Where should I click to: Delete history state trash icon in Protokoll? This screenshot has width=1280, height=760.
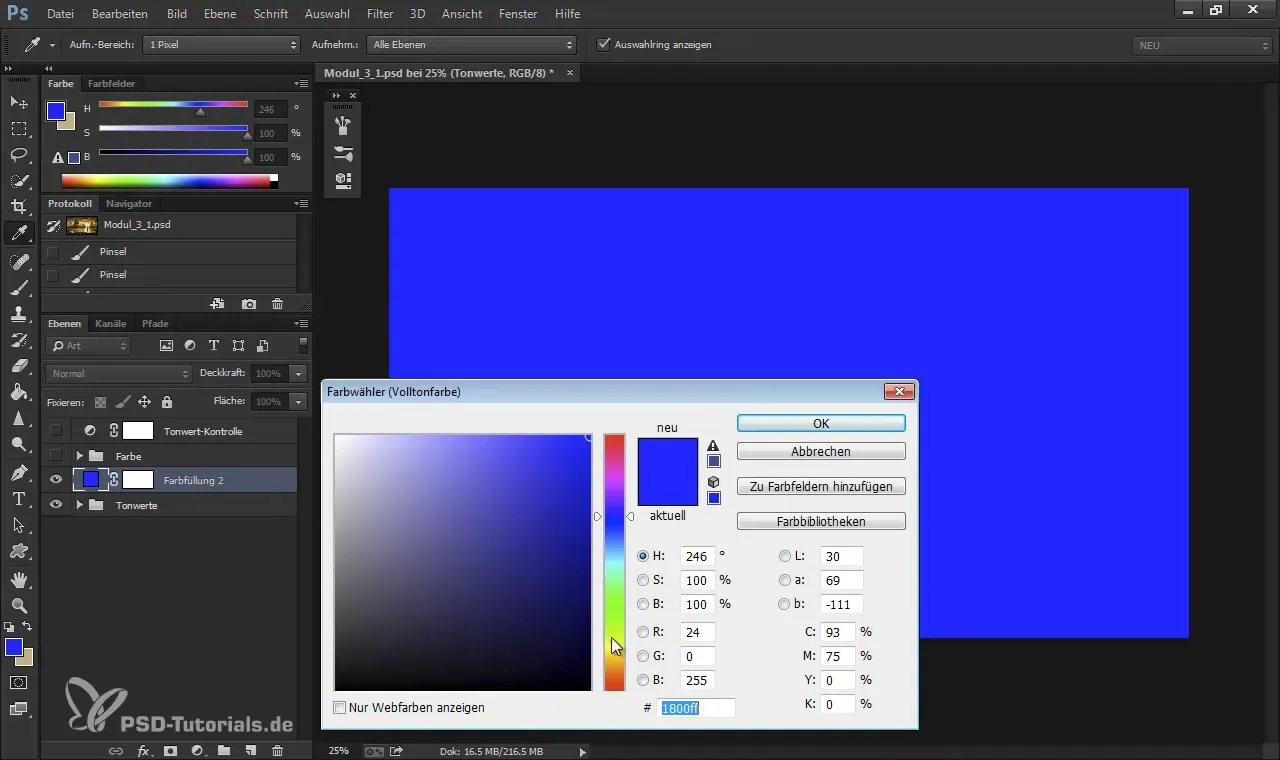(277, 303)
